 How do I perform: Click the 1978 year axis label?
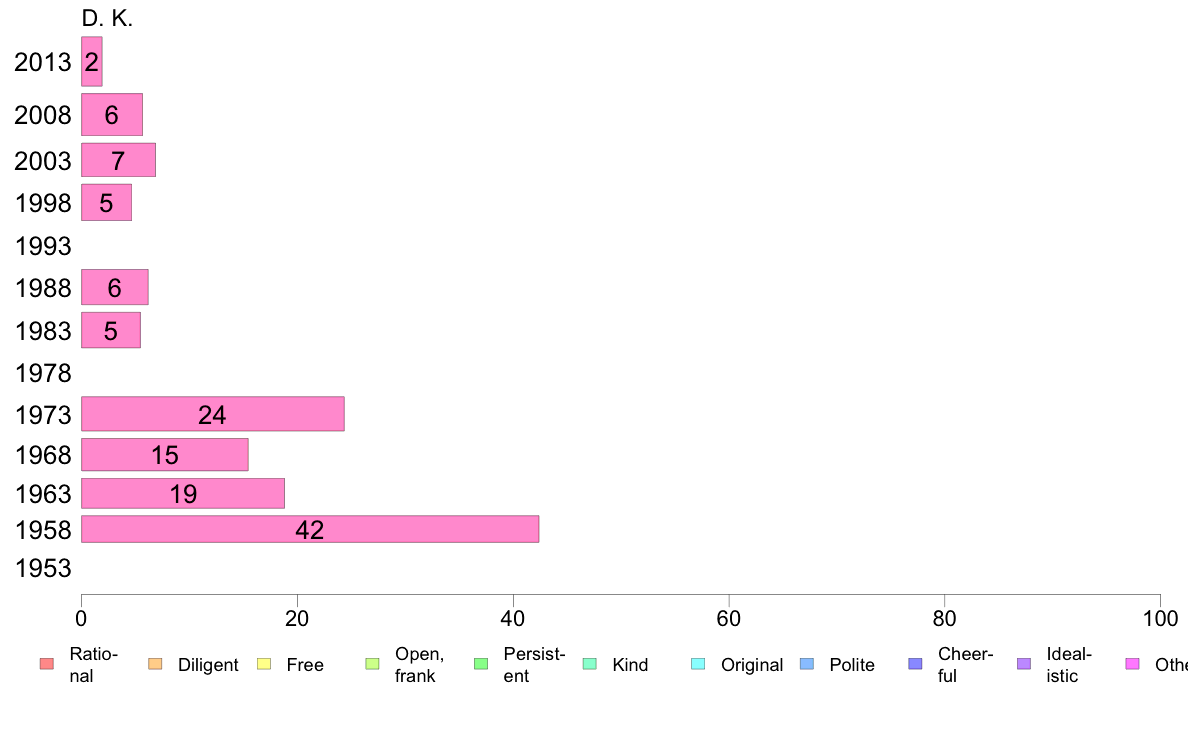coord(43,373)
